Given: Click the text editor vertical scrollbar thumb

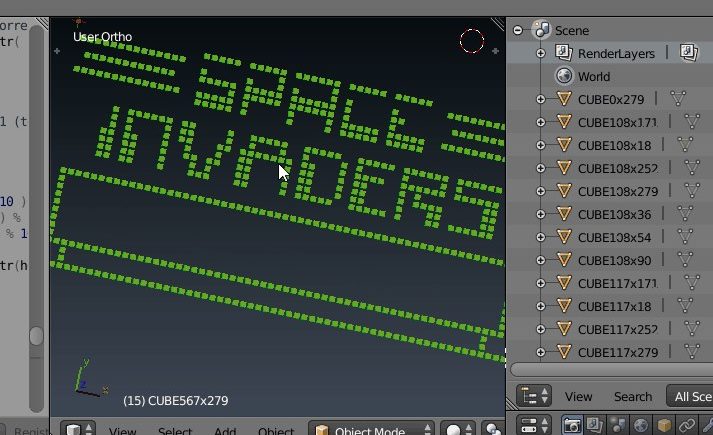Looking at the screenshot, I should tap(36, 336).
